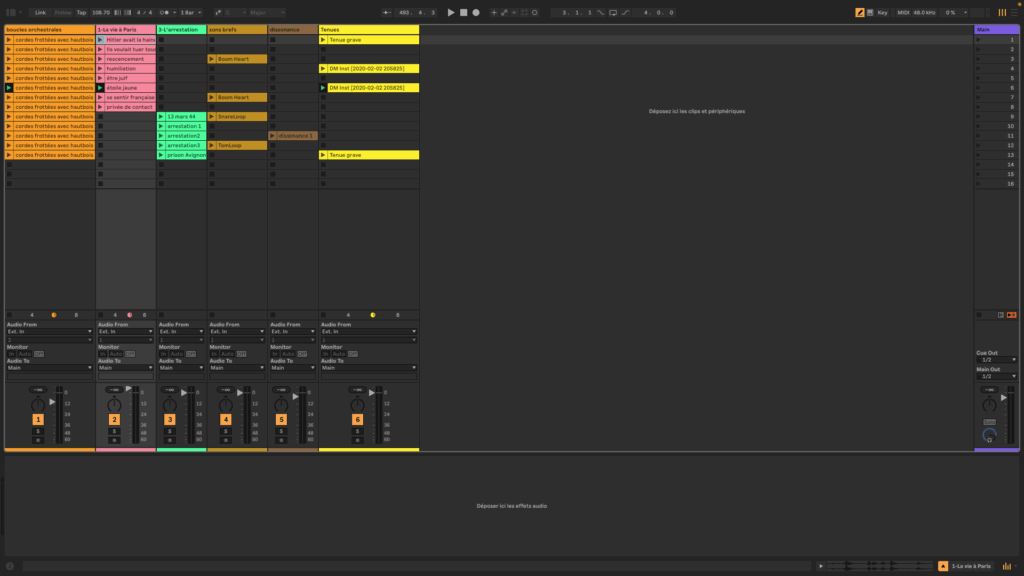Arm track 6 for recording

click(357, 440)
